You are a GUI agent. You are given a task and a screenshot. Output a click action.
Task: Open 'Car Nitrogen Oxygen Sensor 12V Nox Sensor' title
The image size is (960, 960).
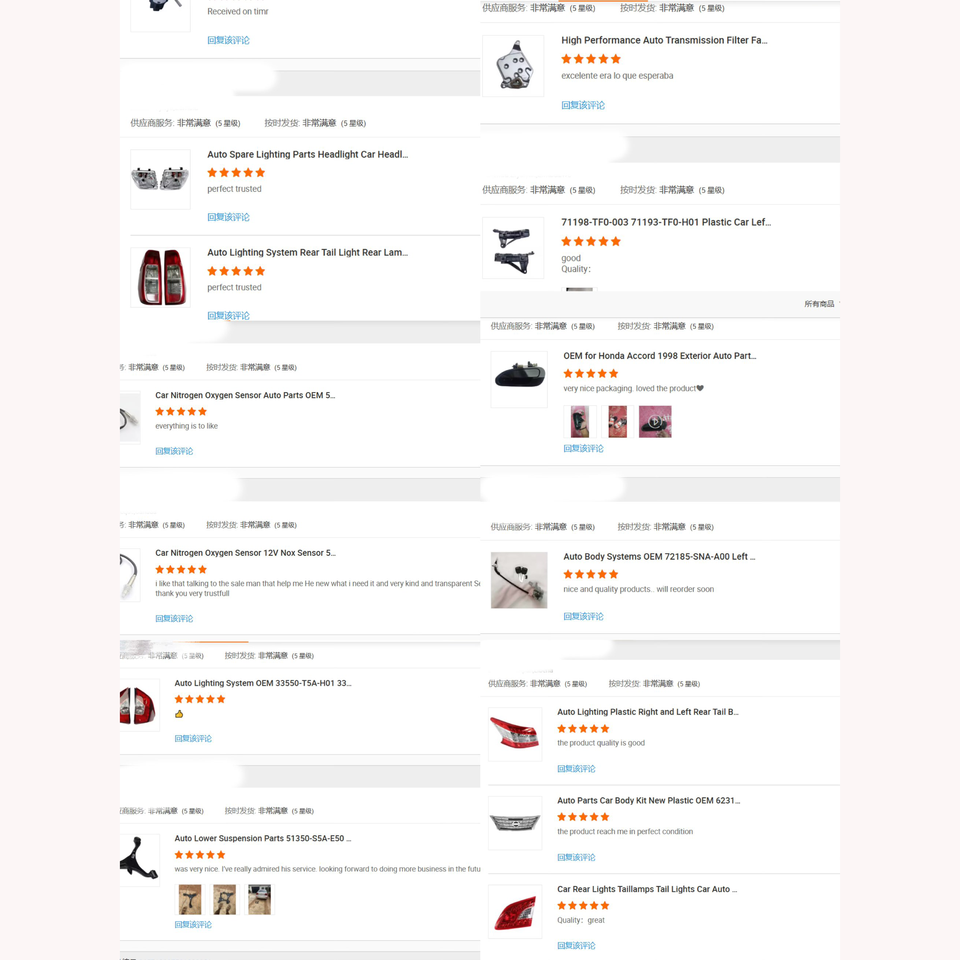tap(246, 553)
